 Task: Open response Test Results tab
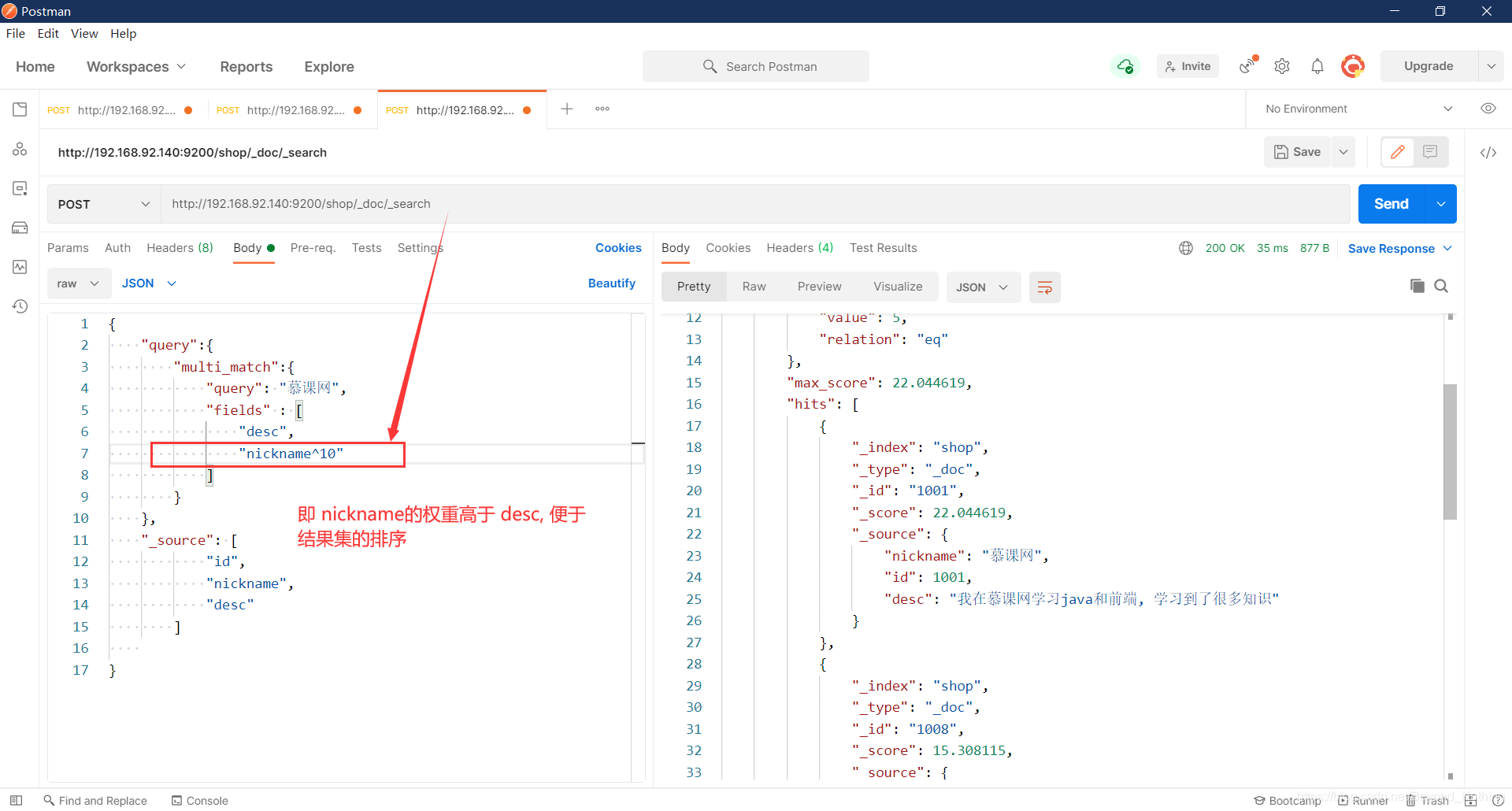tap(883, 248)
